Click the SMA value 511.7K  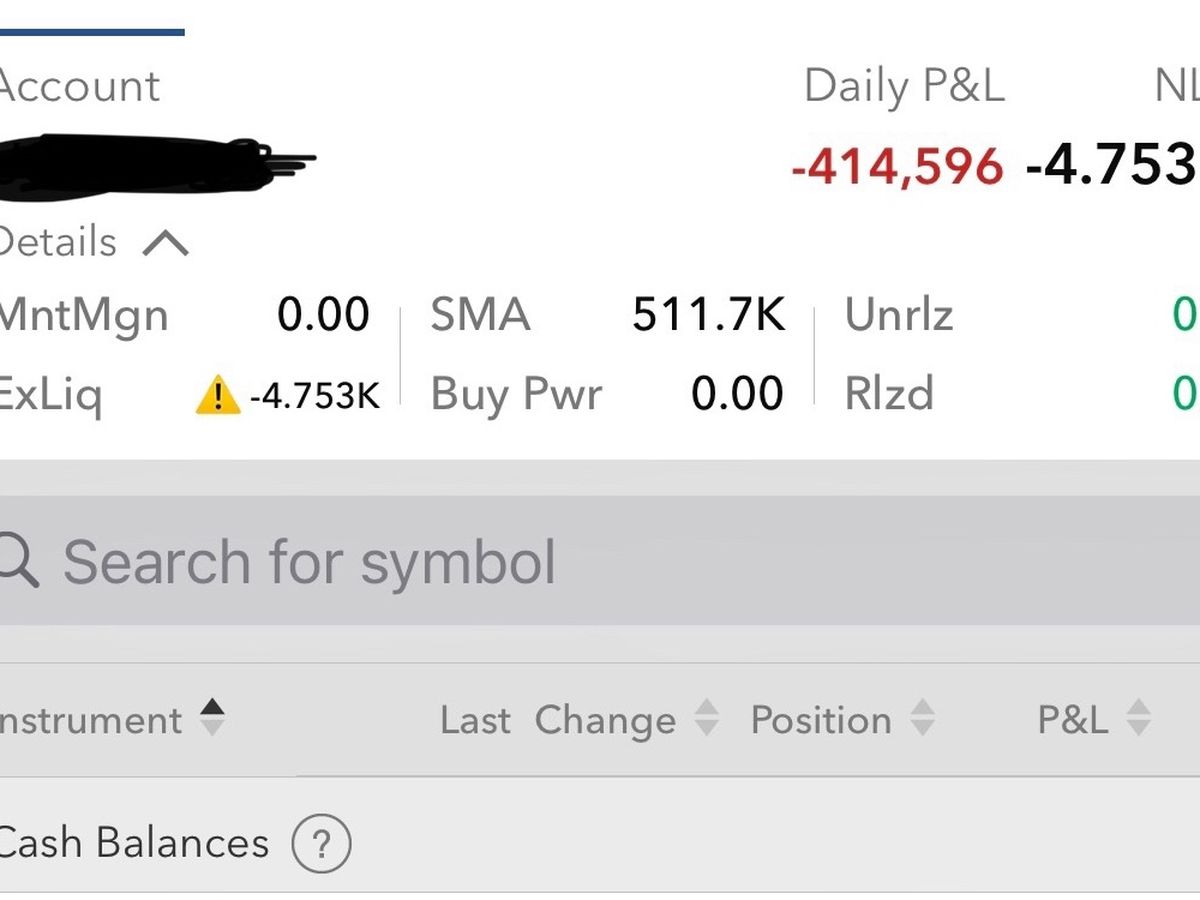point(708,315)
